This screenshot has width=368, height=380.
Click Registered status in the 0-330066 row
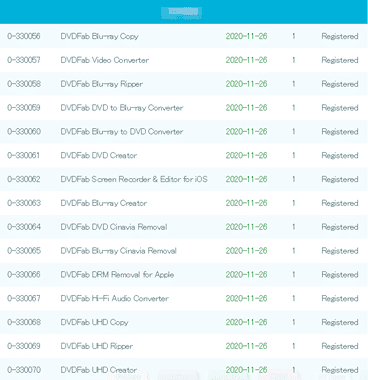point(340,275)
